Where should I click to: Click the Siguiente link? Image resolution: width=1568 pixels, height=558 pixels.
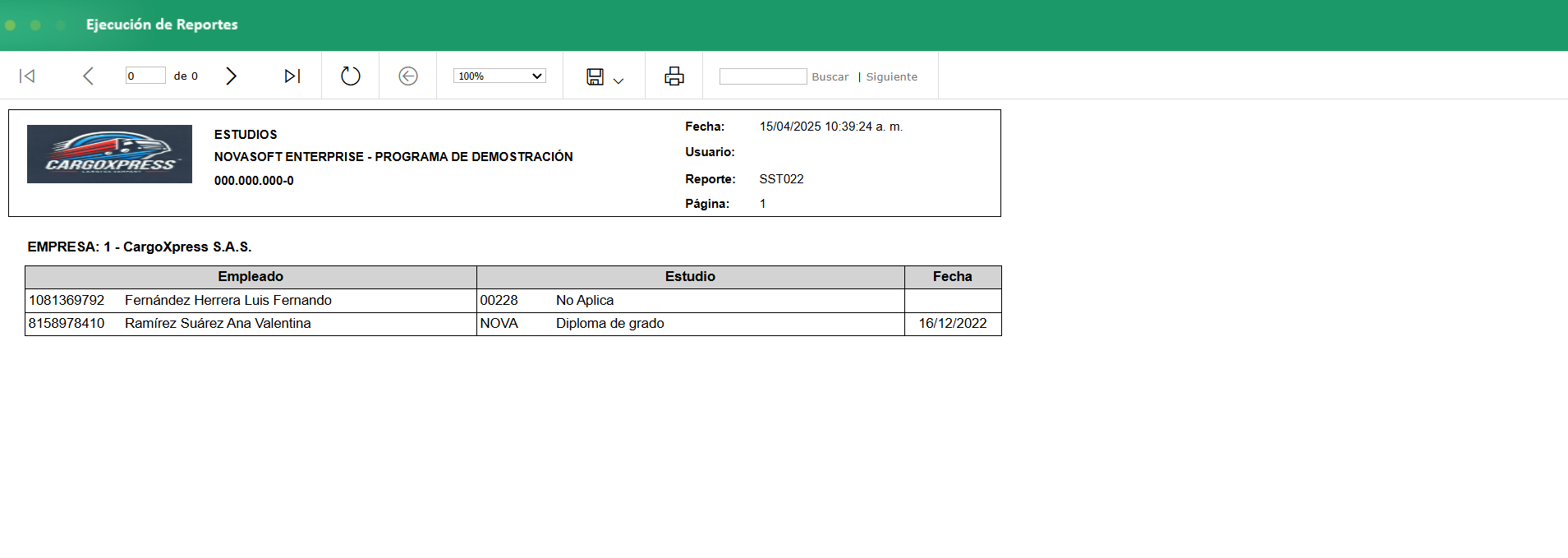pos(891,76)
